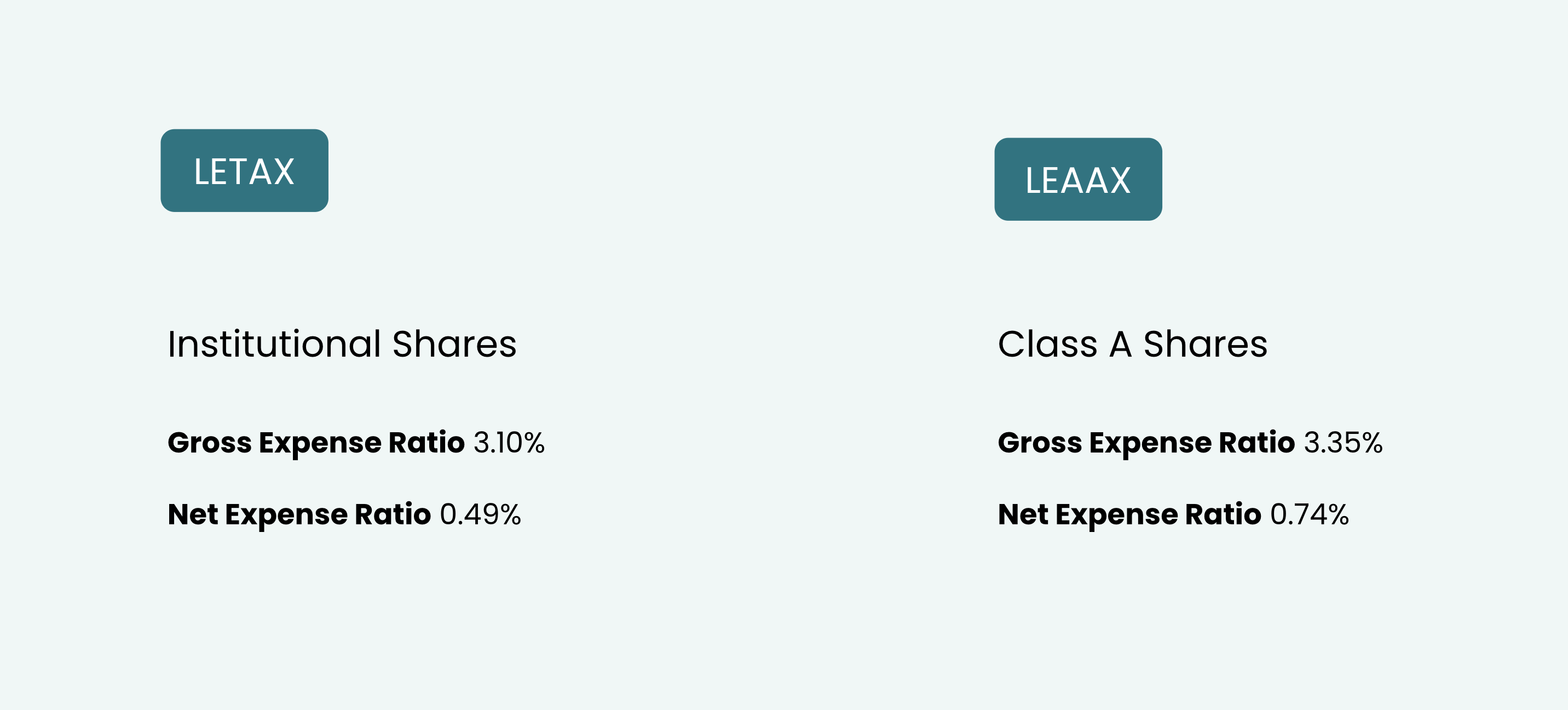Select the 3.35% gross expense value
This screenshot has width=1568, height=710.
coord(1343,443)
